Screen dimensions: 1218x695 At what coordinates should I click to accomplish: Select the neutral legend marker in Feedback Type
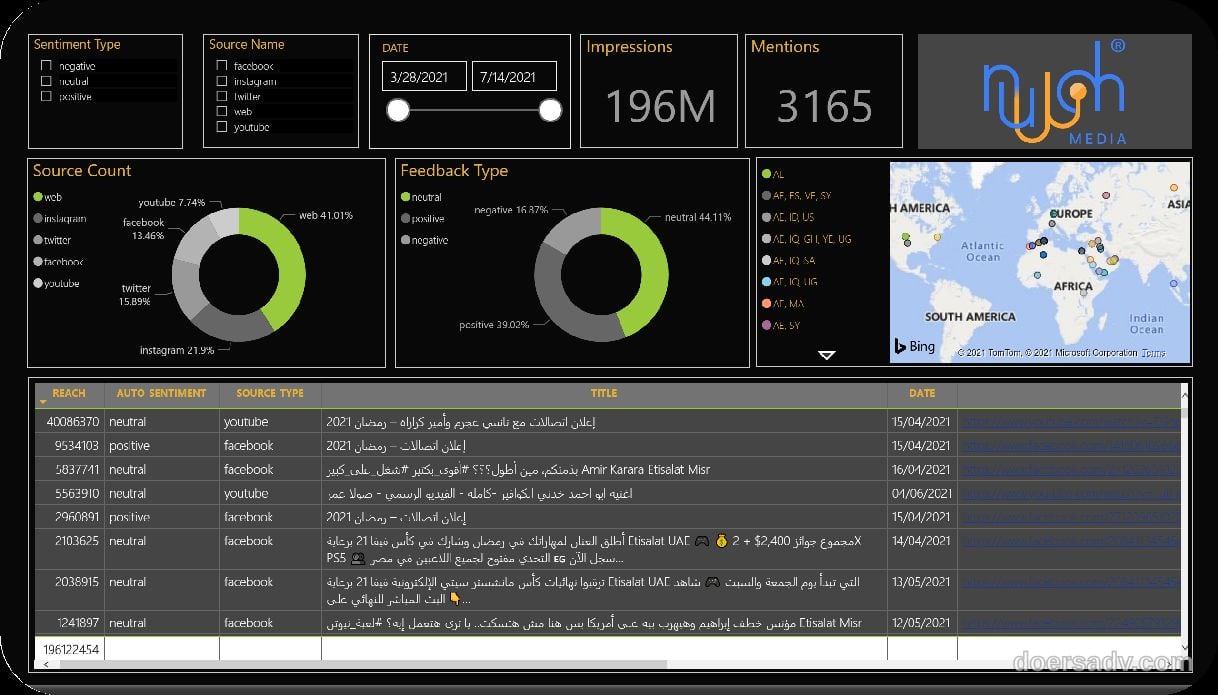click(x=405, y=198)
